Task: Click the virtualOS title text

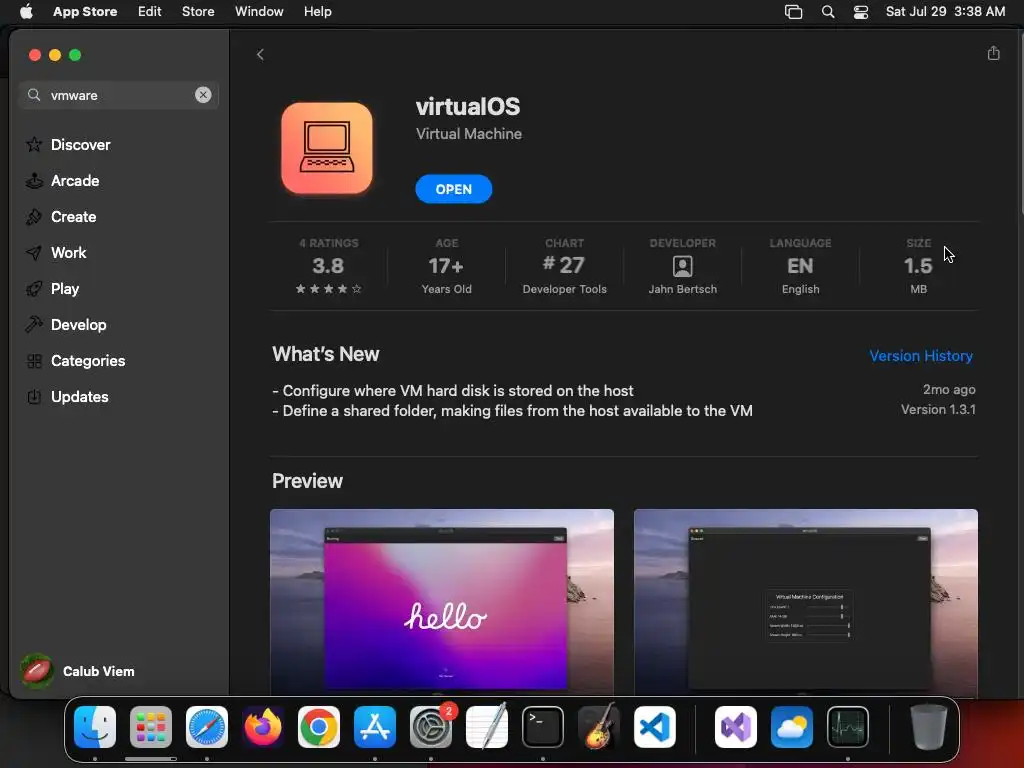Action: tap(468, 106)
